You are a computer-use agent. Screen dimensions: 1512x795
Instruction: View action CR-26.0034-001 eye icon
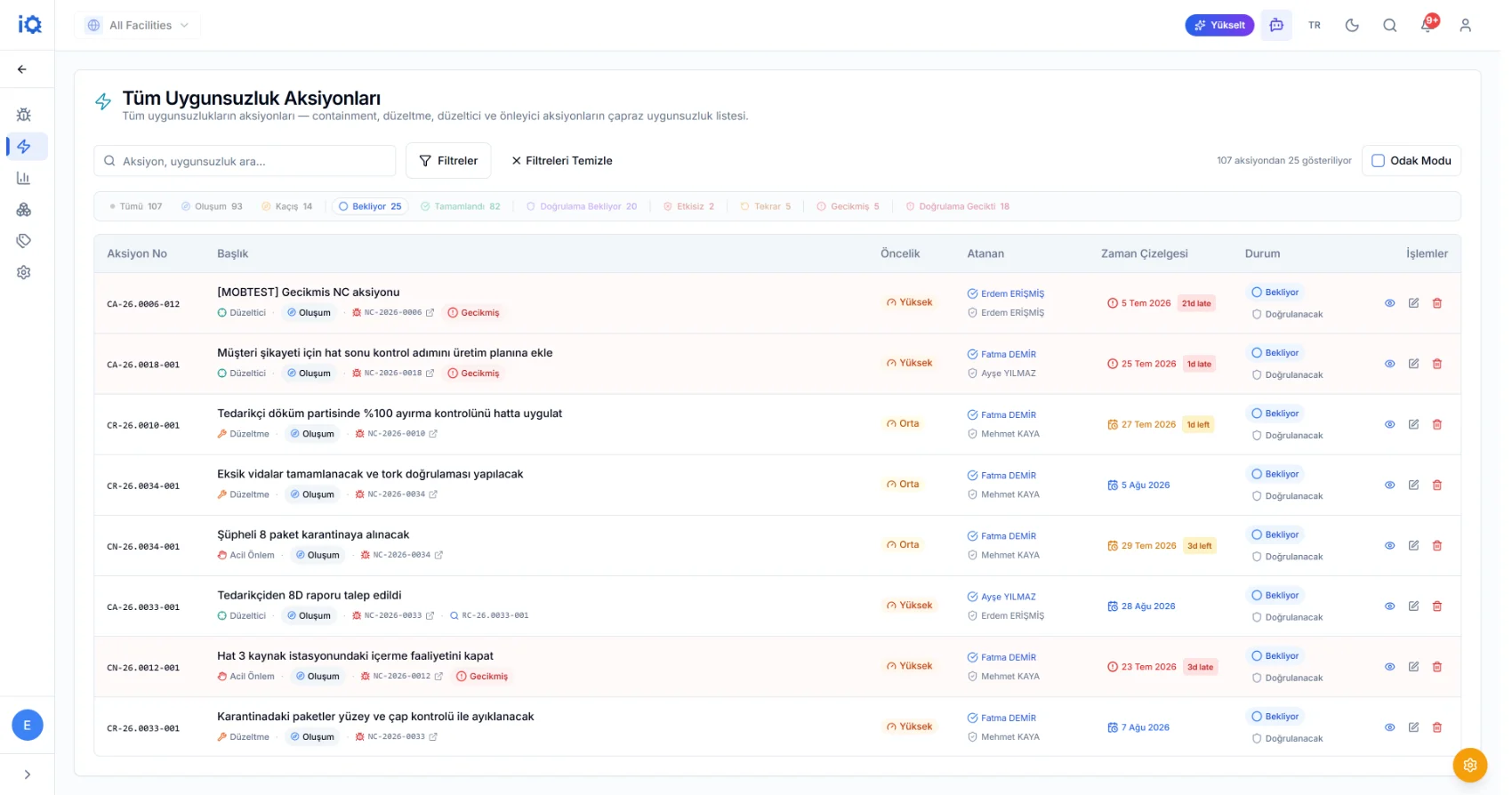coord(1389,485)
